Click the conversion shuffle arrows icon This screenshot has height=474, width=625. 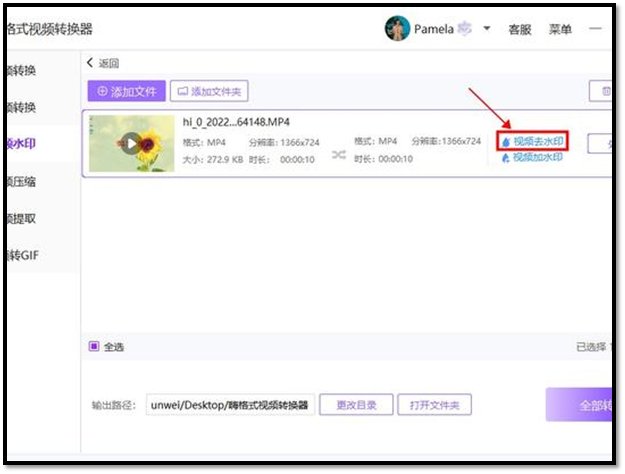click(x=338, y=155)
